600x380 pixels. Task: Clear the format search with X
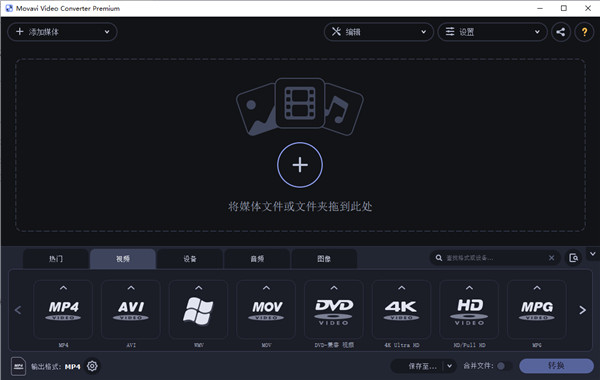(551, 258)
